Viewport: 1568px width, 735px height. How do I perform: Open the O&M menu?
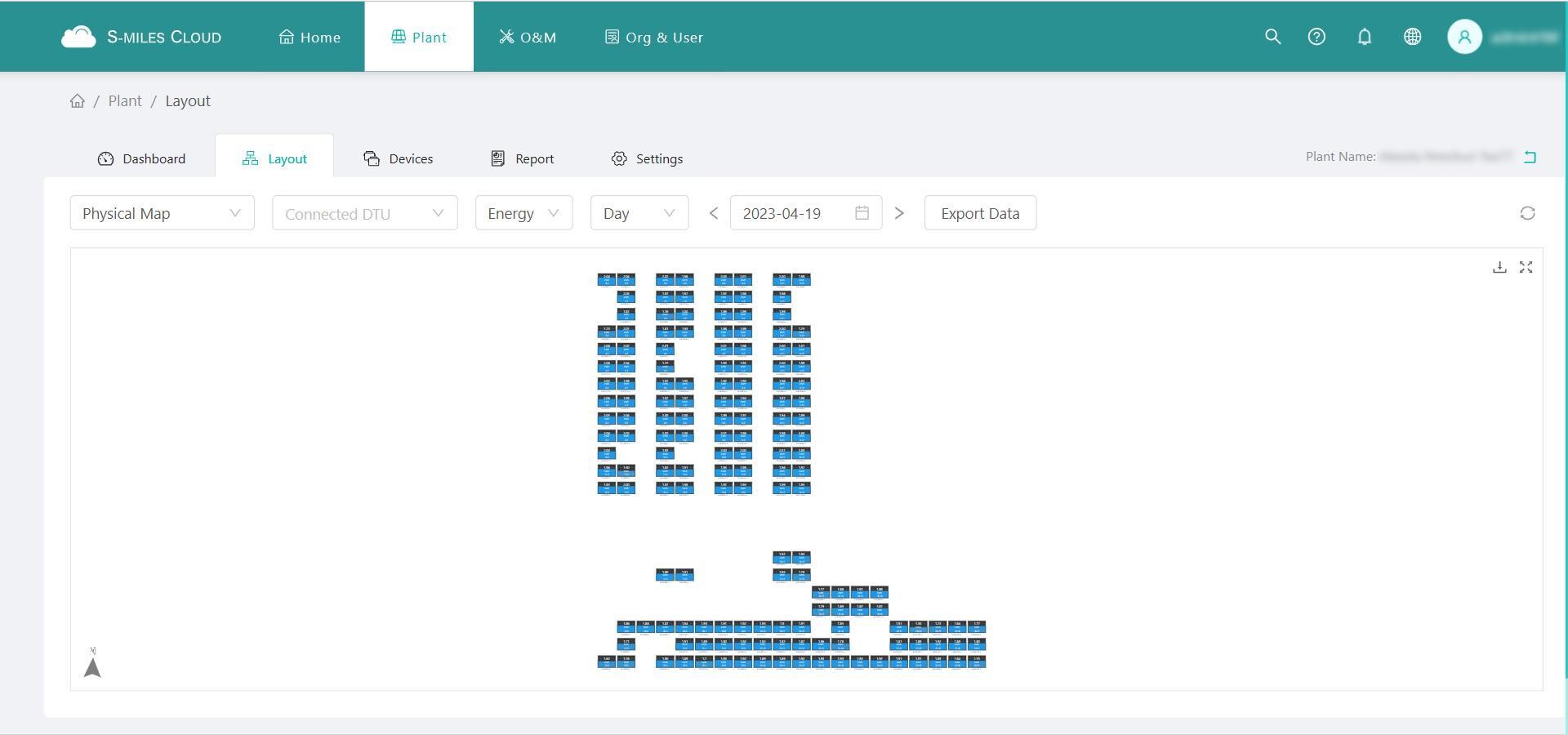coord(528,38)
